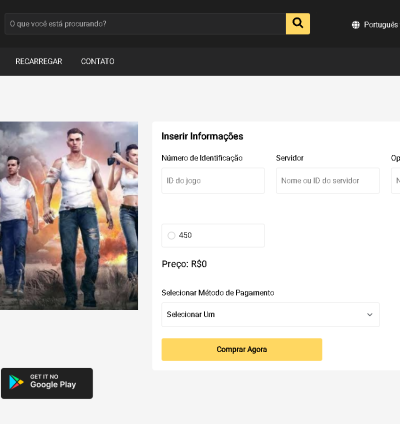The image size is (400, 424).
Task: Click the Google Play triangle logo
Action: click(x=16, y=382)
